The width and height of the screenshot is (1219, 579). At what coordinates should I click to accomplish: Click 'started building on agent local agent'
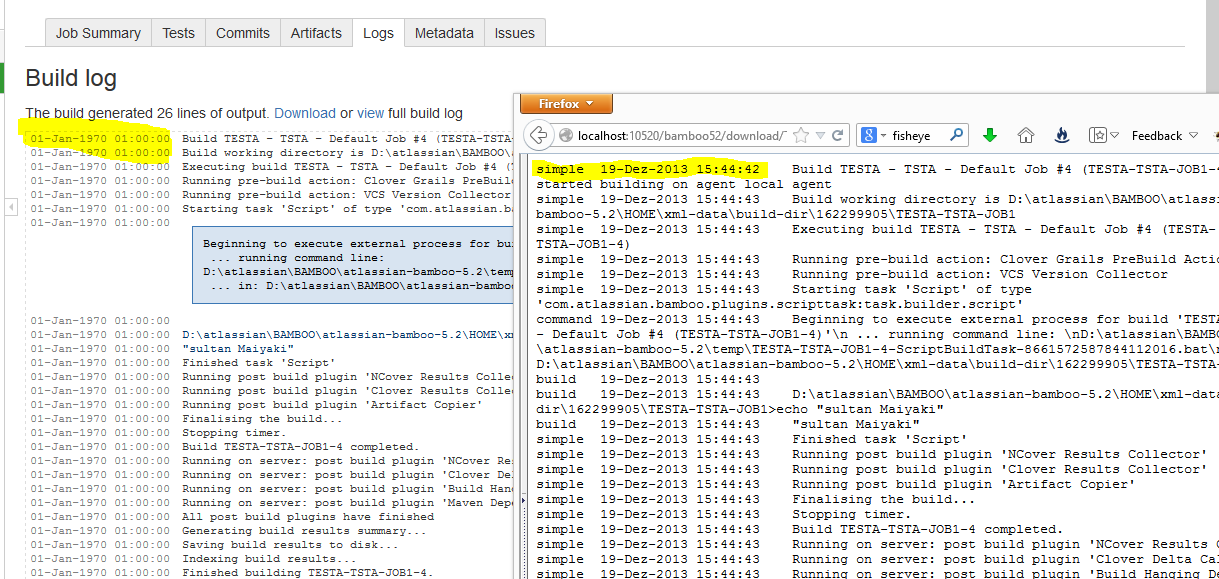click(x=683, y=184)
